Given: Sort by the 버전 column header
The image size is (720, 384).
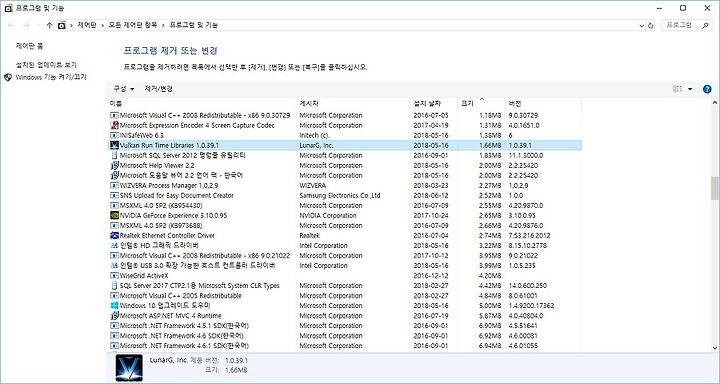Looking at the screenshot, I should tap(543, 104).
